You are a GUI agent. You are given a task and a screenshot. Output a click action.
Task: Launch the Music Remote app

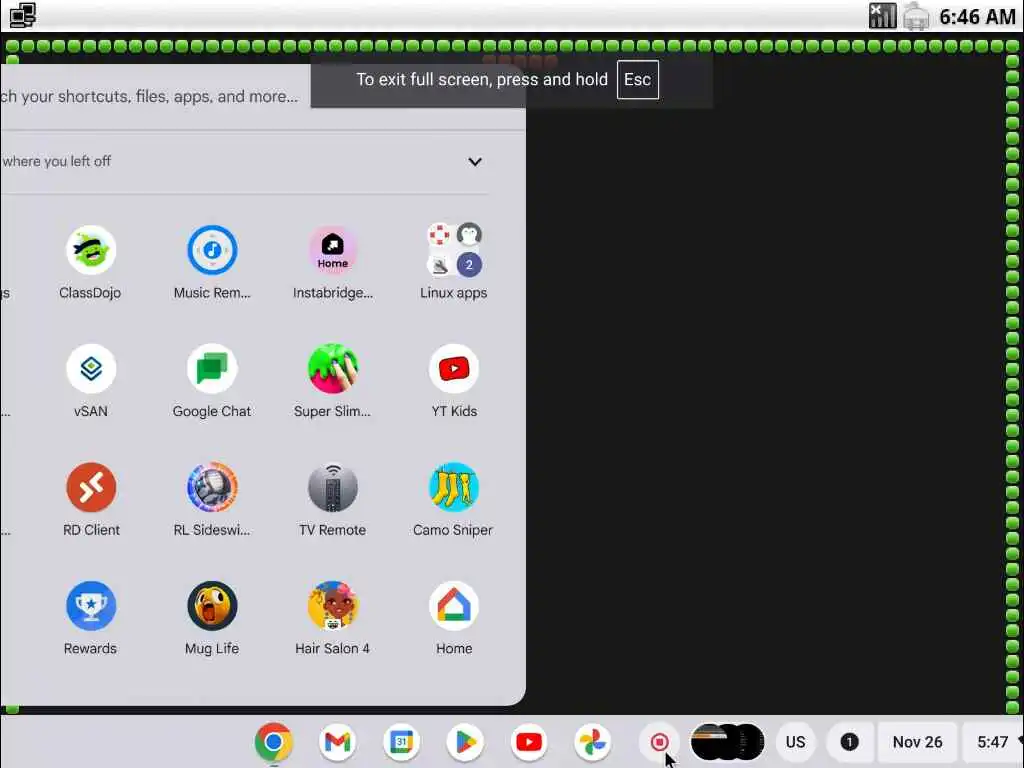(212, 250)
